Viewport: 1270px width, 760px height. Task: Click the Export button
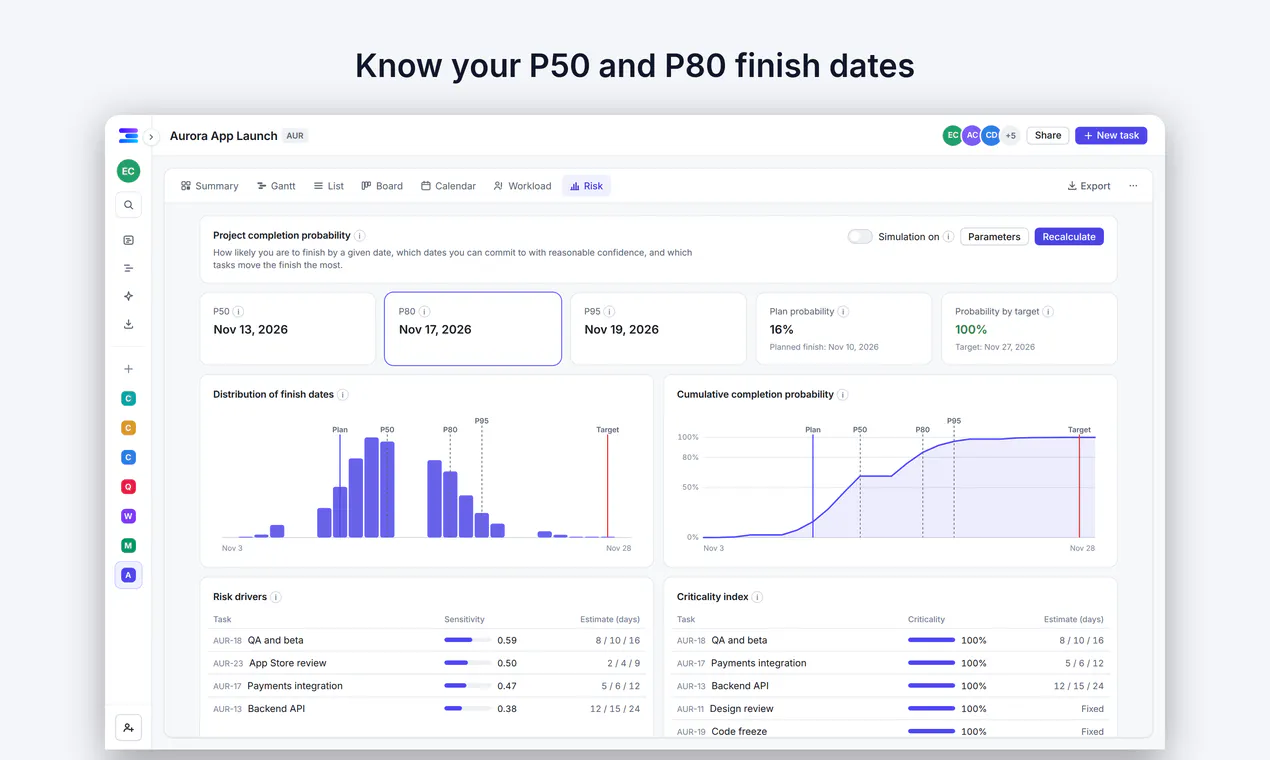point(1089,186)
